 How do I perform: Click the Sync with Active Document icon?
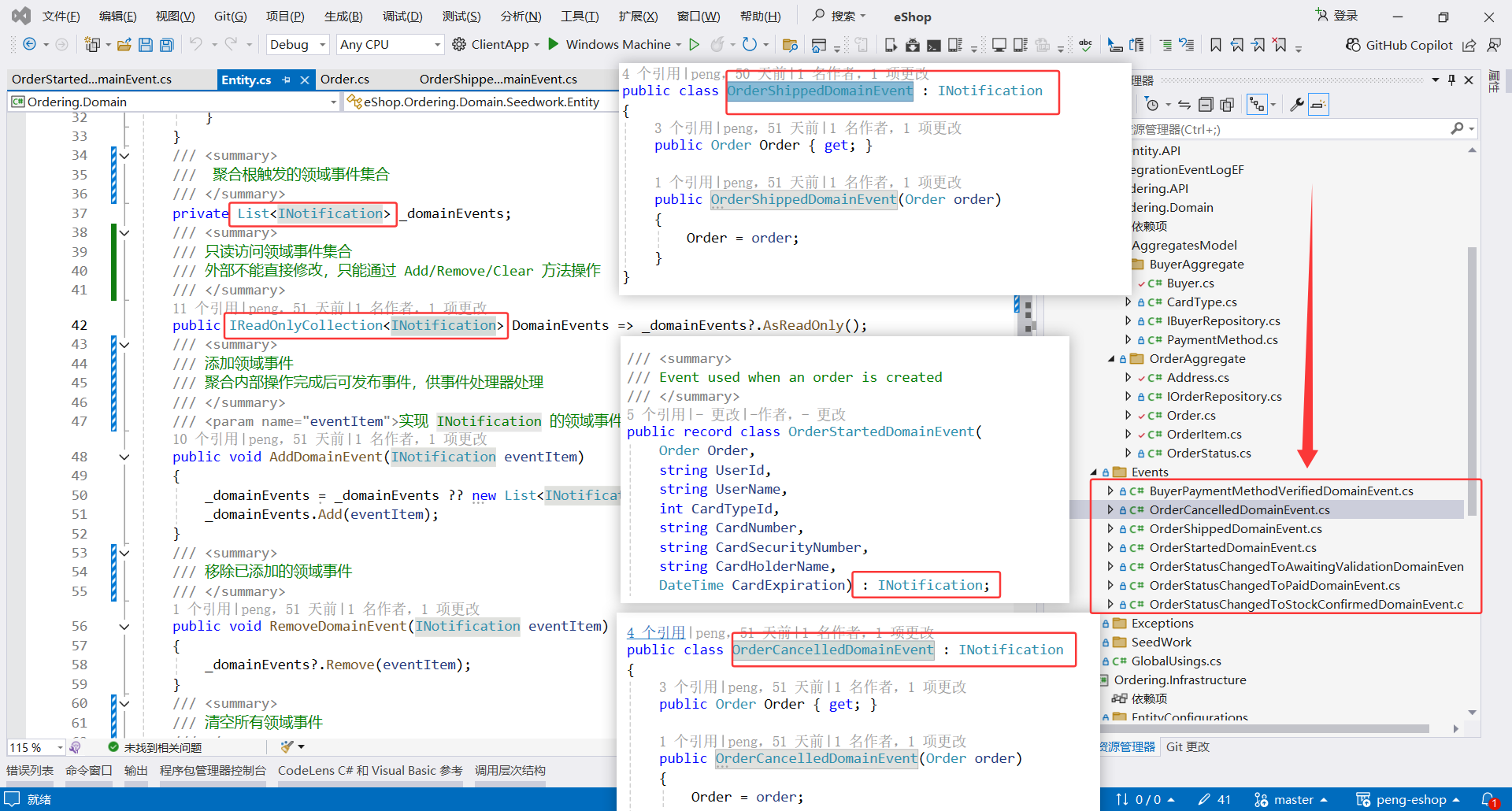(1184, 105)
